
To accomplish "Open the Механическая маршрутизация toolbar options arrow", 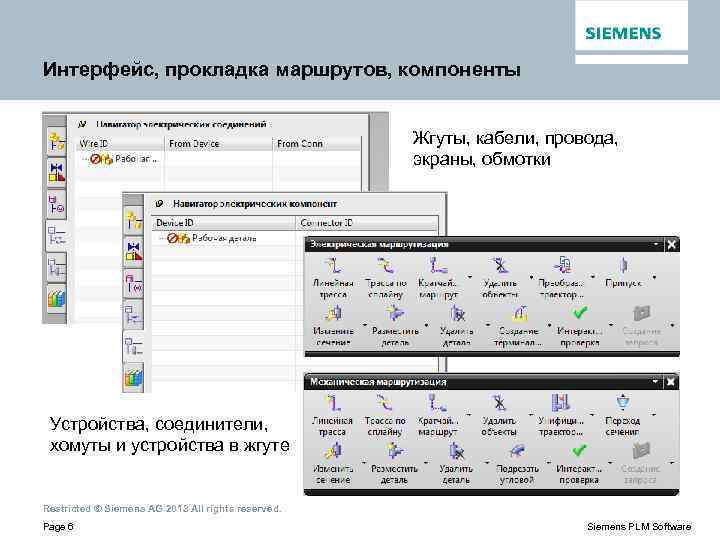I will coord(655,382).
